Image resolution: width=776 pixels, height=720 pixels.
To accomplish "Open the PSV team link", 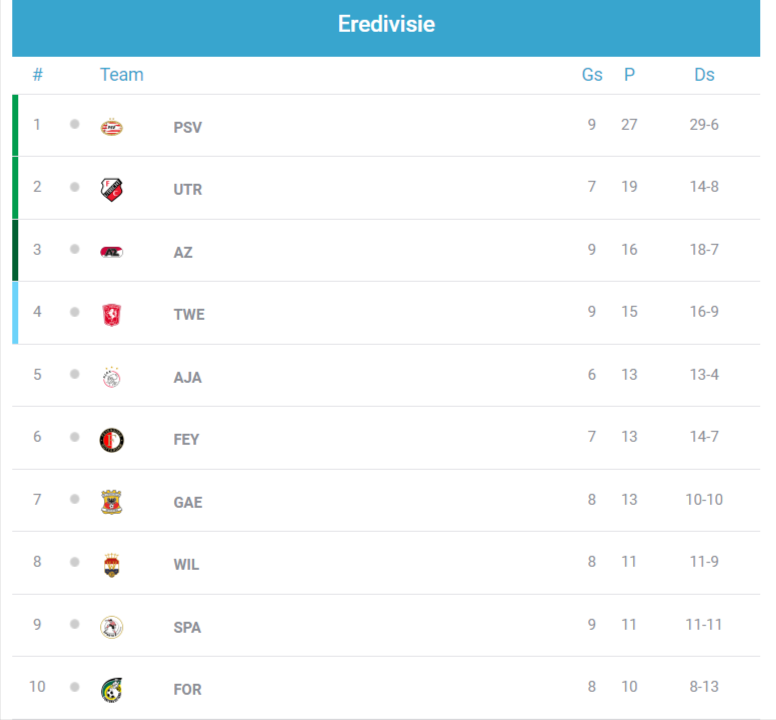I will click(x=187, y=127).
